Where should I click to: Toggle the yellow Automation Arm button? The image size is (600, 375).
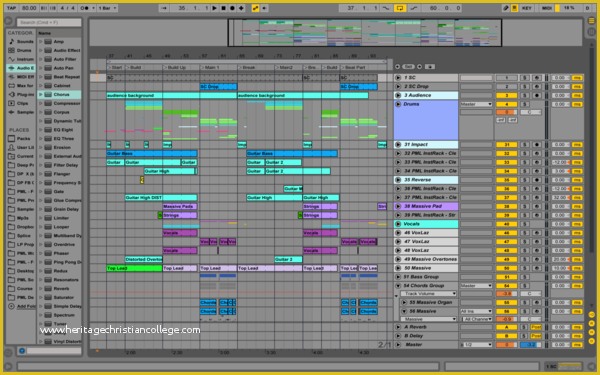255,8
